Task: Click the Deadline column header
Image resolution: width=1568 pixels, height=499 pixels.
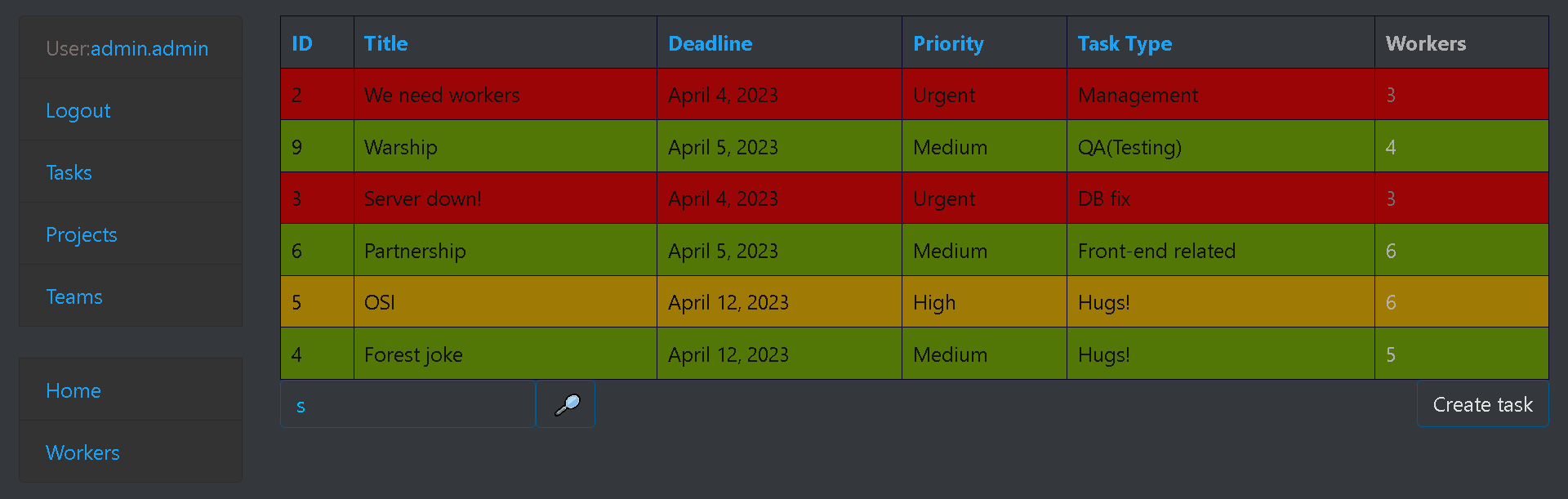Action: pyautogui.click(x=709, y=43)
